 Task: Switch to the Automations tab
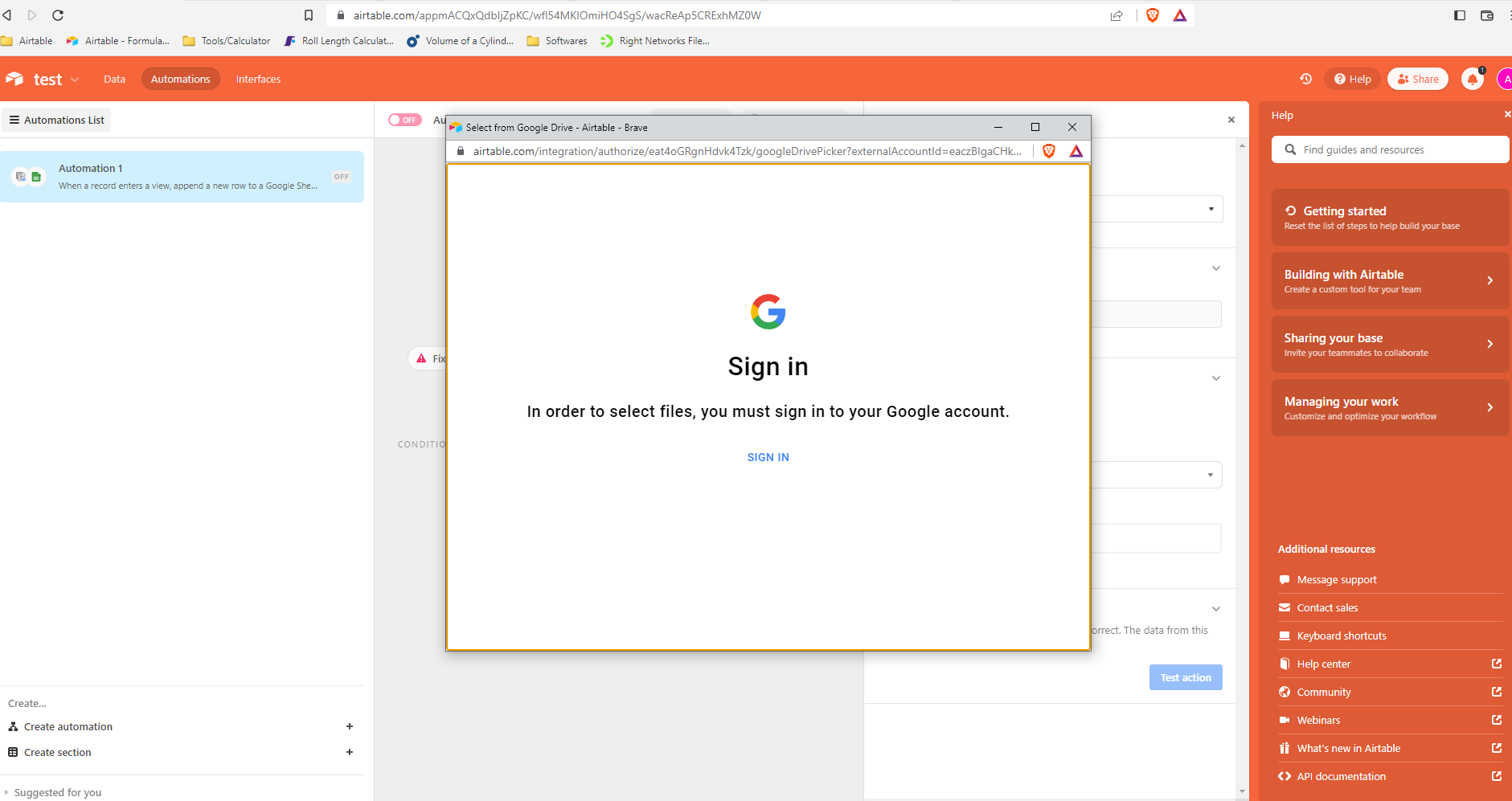(180, 79)
